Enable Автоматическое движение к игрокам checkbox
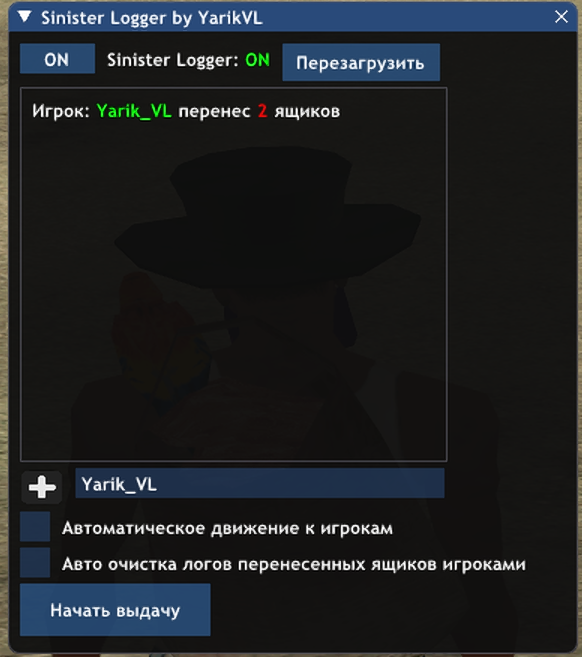582x657 pixels. (x=35, y=527)
